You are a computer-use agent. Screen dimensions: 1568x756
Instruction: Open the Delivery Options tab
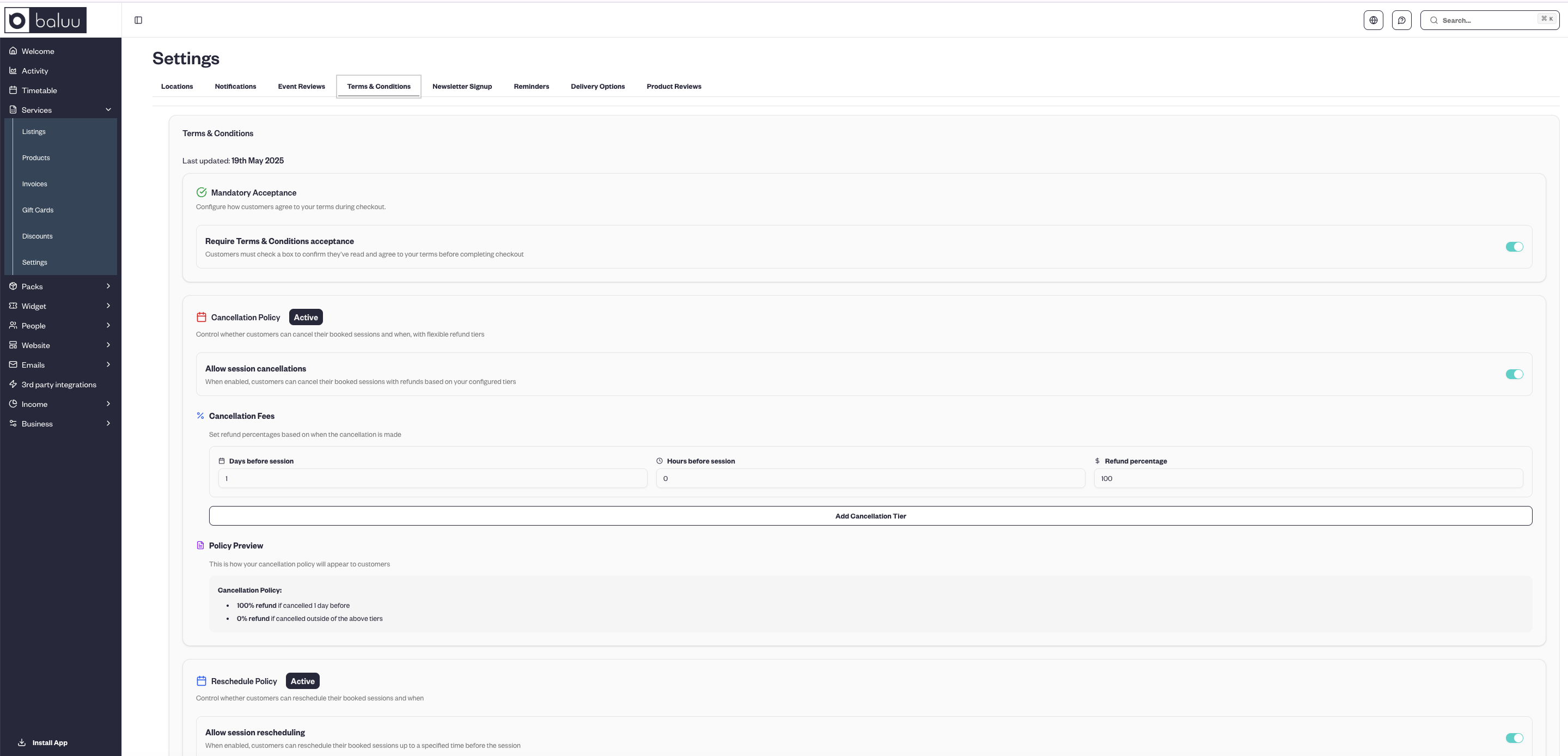coord(597,87)
